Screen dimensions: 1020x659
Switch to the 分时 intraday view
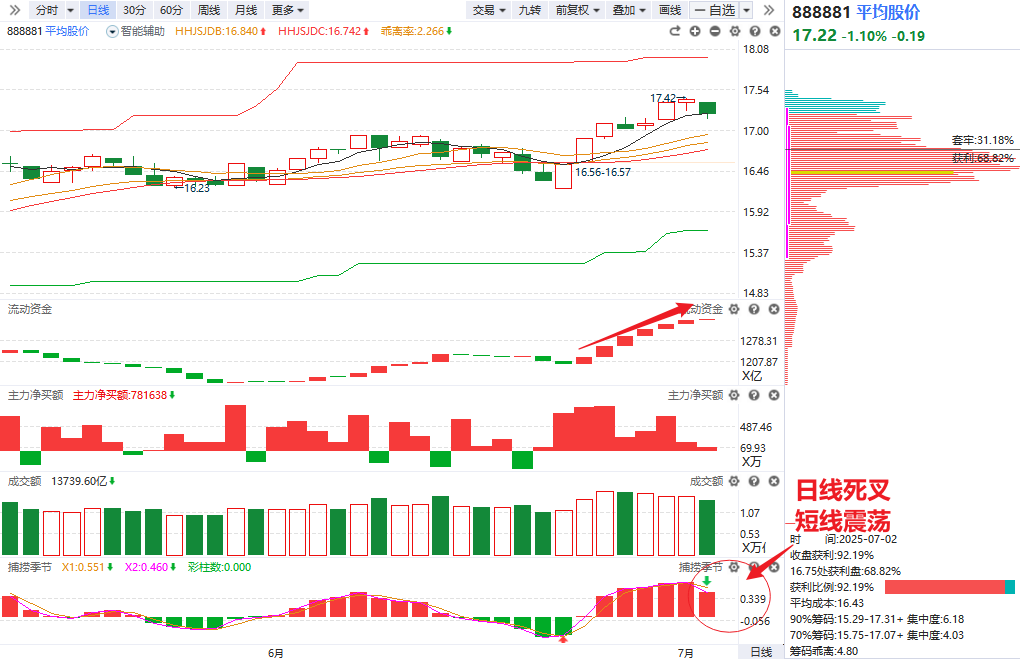point(47,10)
